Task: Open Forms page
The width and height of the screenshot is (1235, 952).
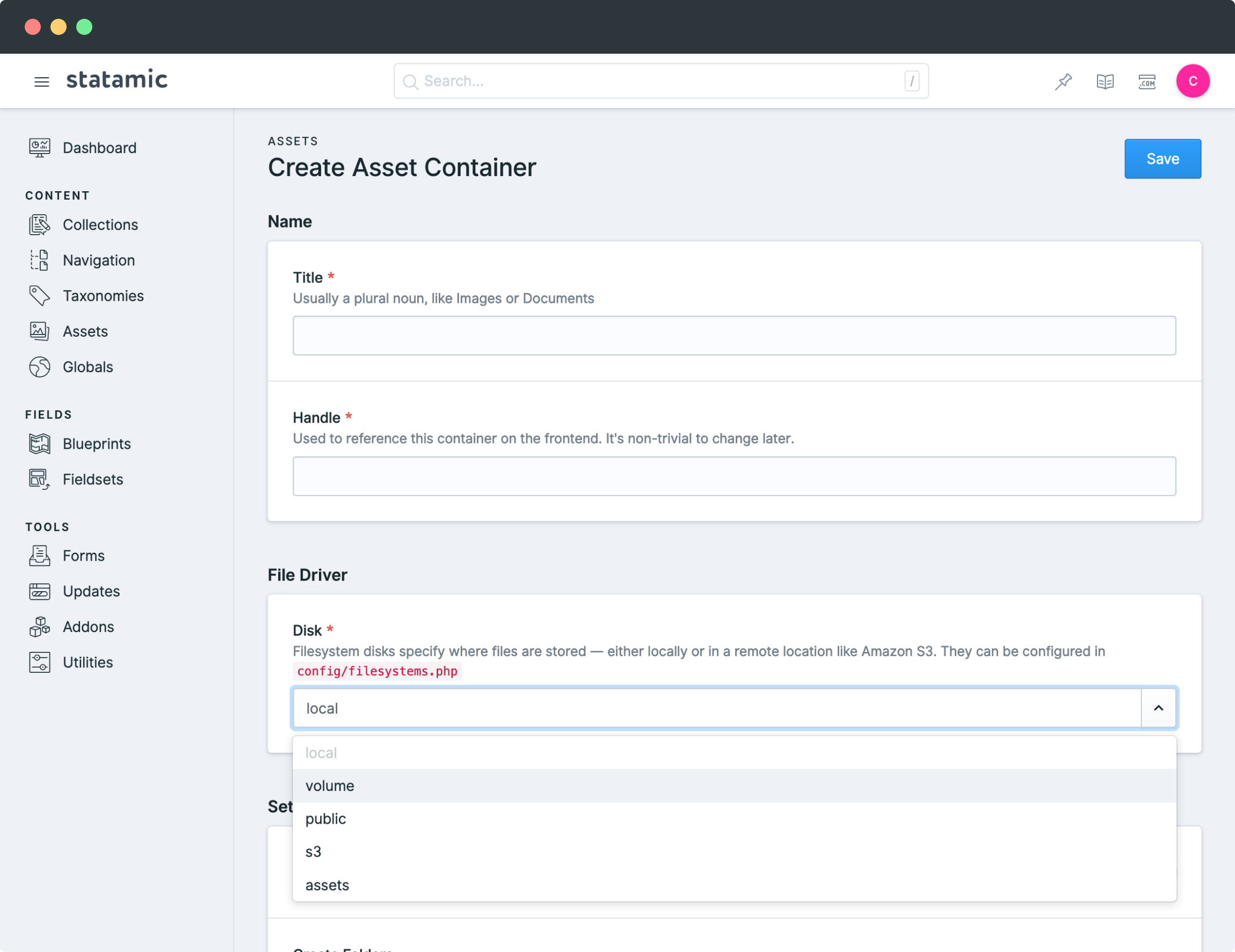Action: [x=84, y=556]
